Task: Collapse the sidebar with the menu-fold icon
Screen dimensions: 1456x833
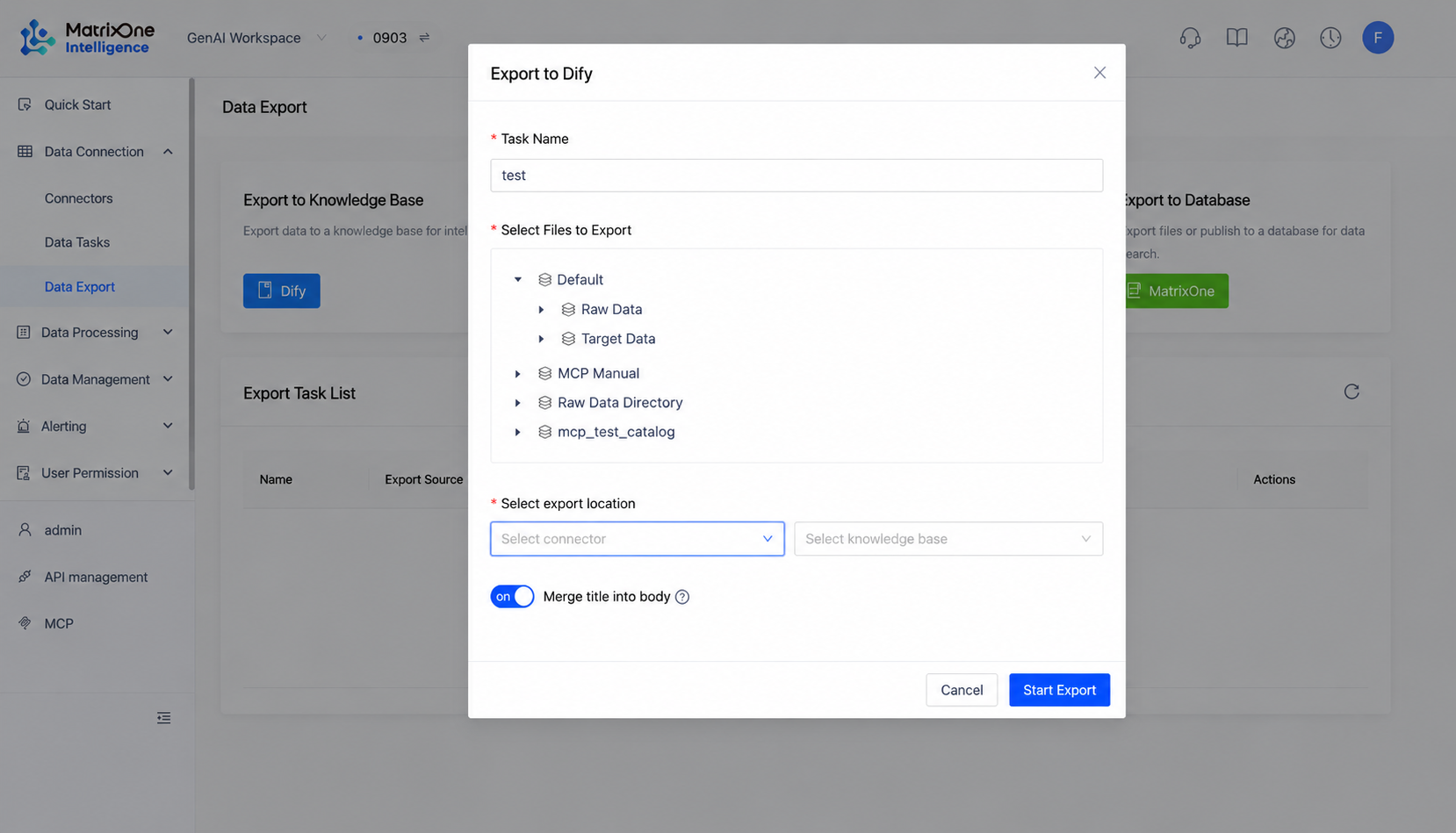Action: (164, 718)
